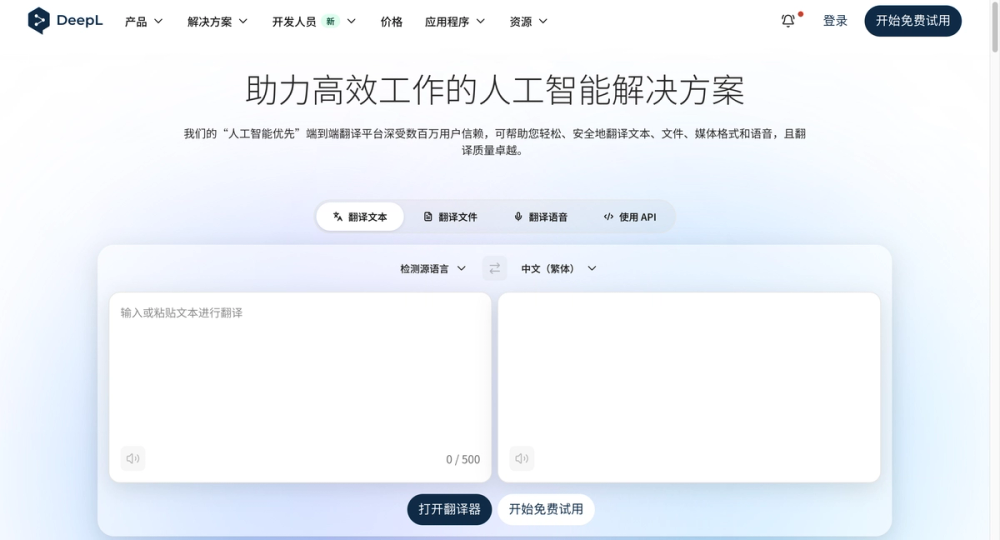Play translated text audio speaker

coord(522,458)
